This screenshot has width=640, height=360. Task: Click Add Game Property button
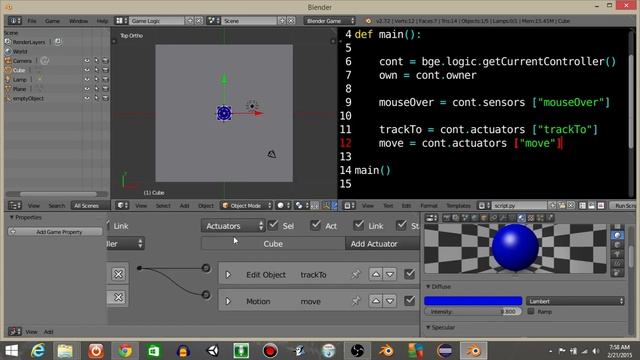(x=55, y=232)
